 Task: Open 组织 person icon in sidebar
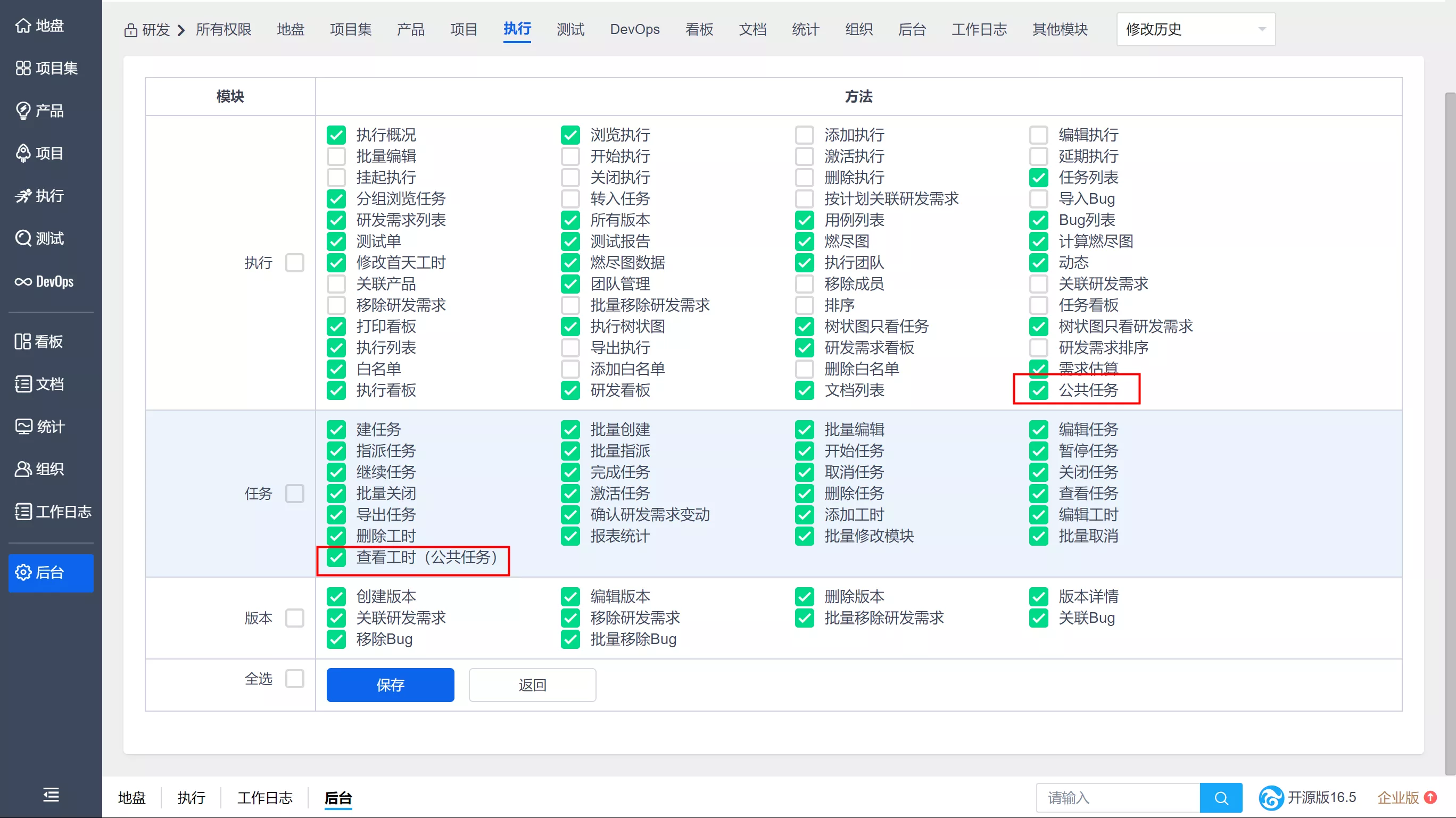tap(23, 469)
